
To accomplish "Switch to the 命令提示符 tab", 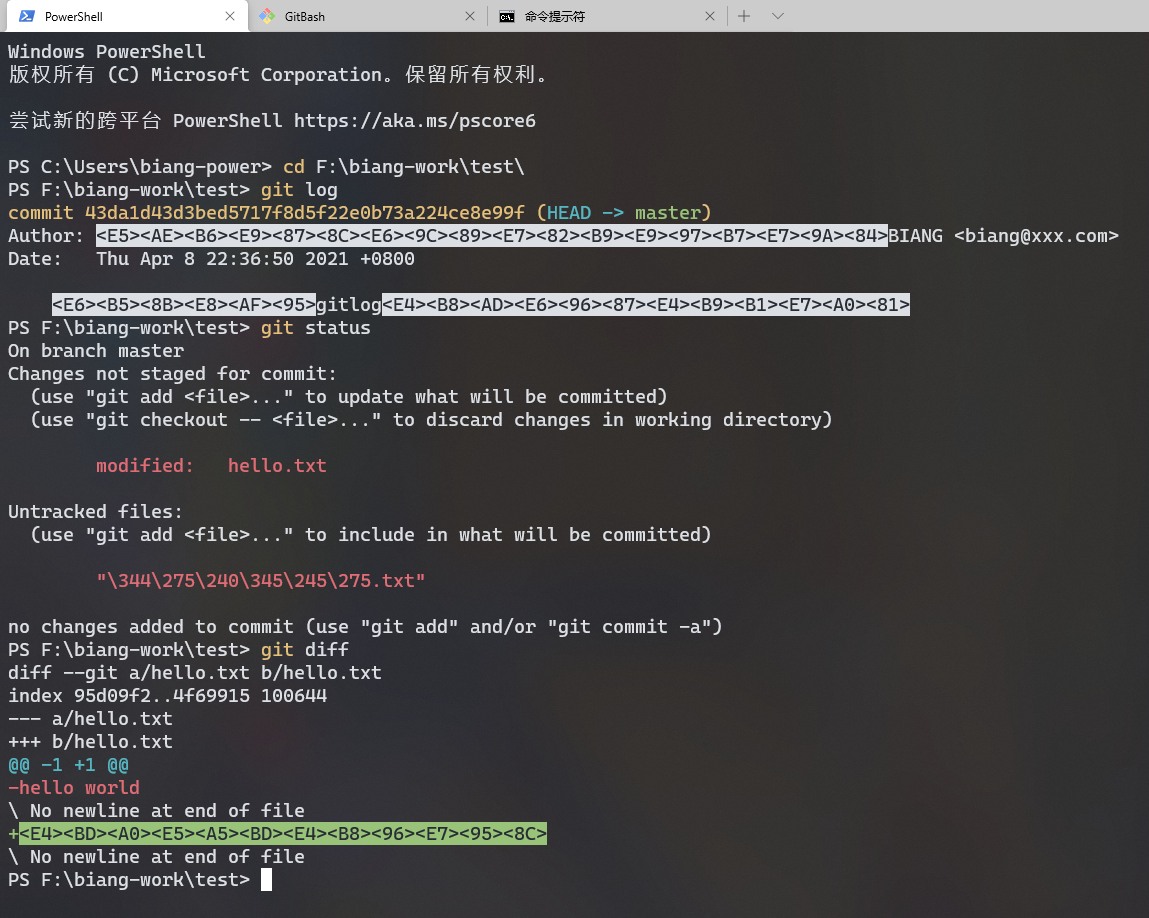I will click(x=555, y=16).
